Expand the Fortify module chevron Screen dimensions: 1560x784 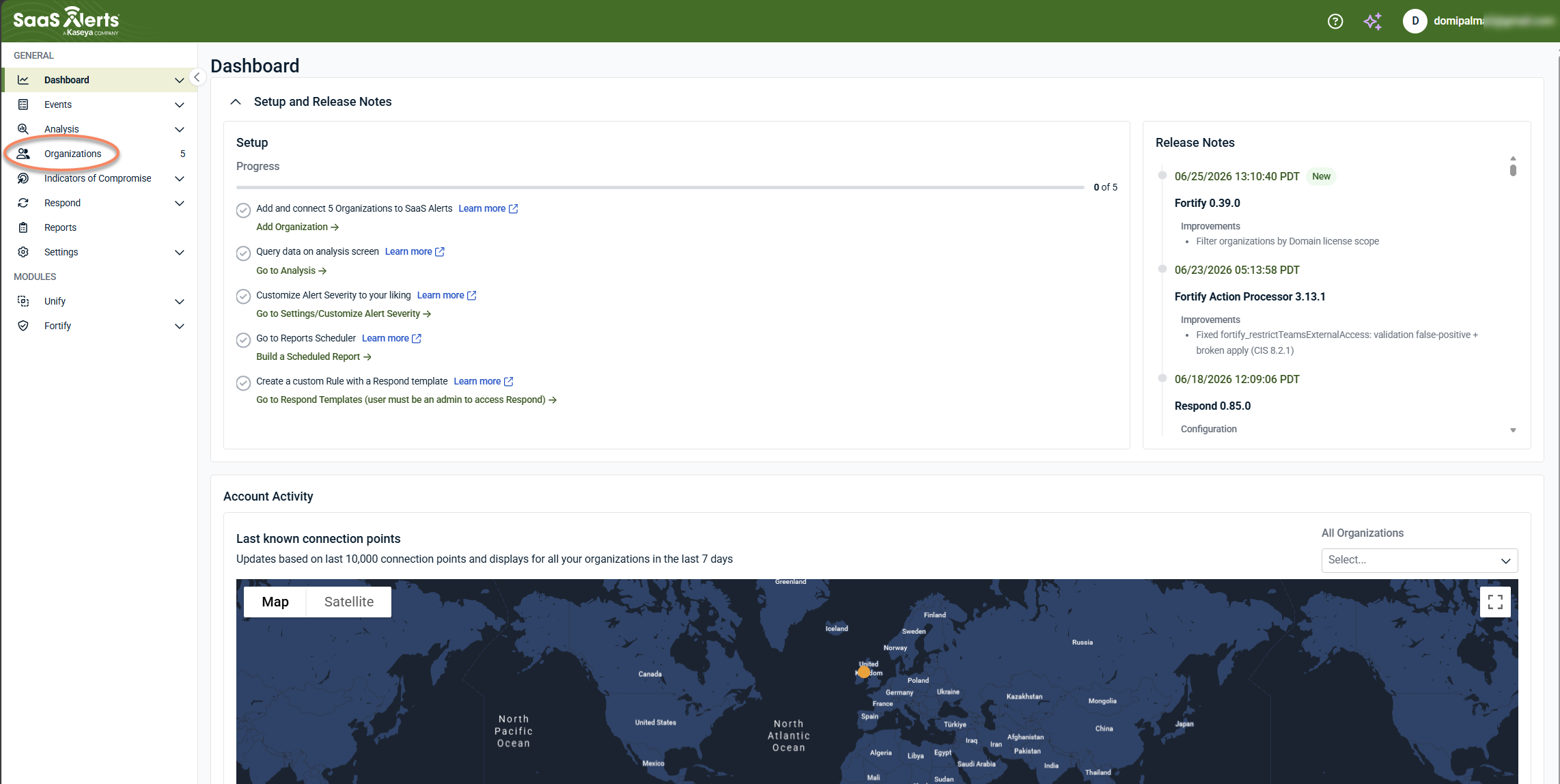(180, 326)
